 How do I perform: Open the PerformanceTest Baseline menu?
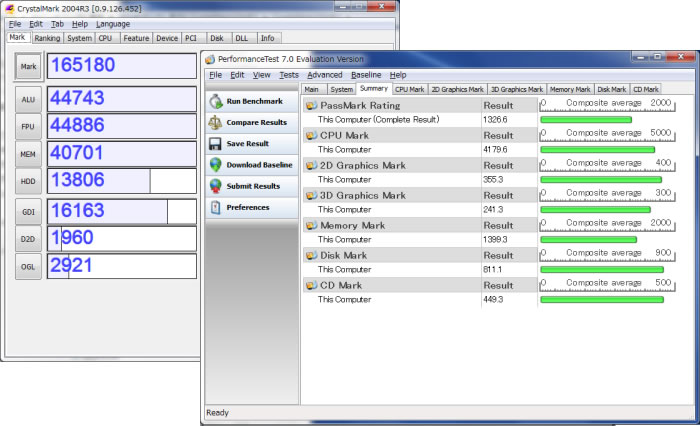[366, 75]
